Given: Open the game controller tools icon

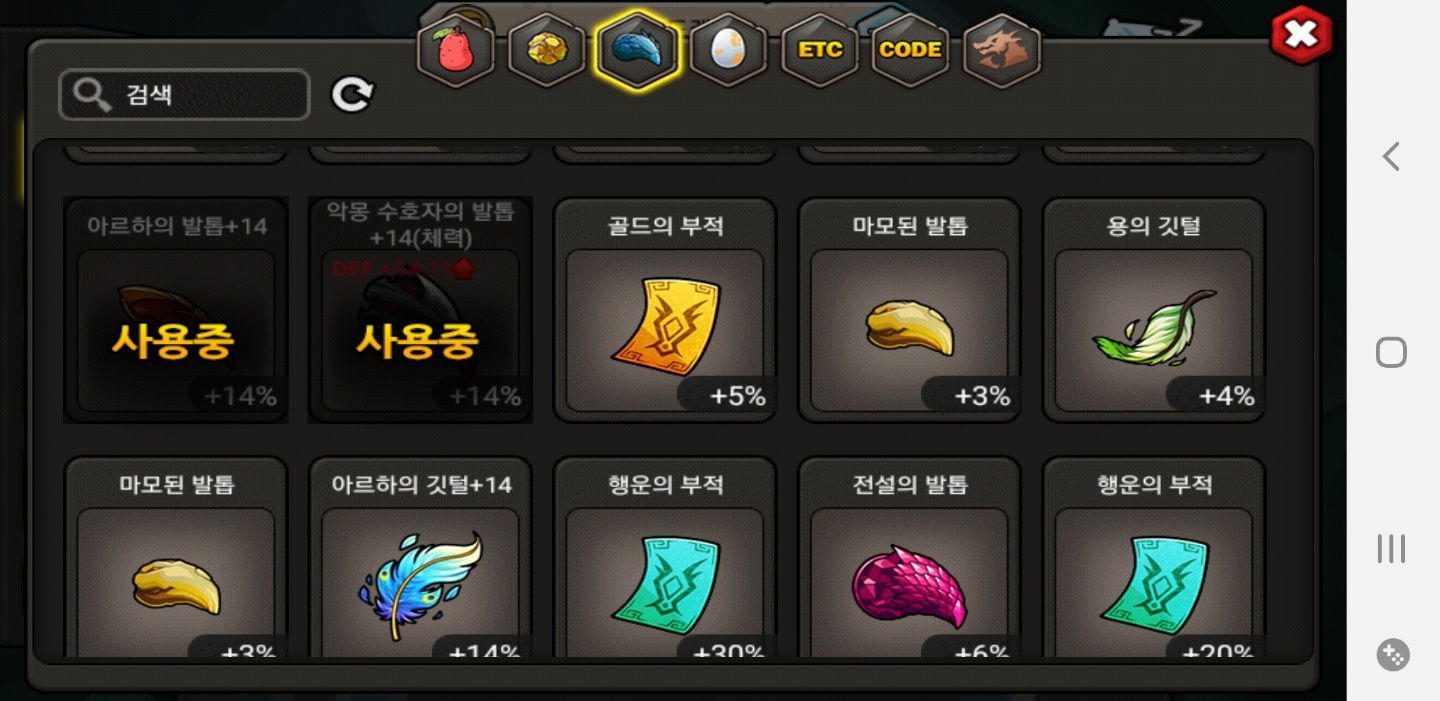Looking at the screenshot, I should (x=1392, y=655).
